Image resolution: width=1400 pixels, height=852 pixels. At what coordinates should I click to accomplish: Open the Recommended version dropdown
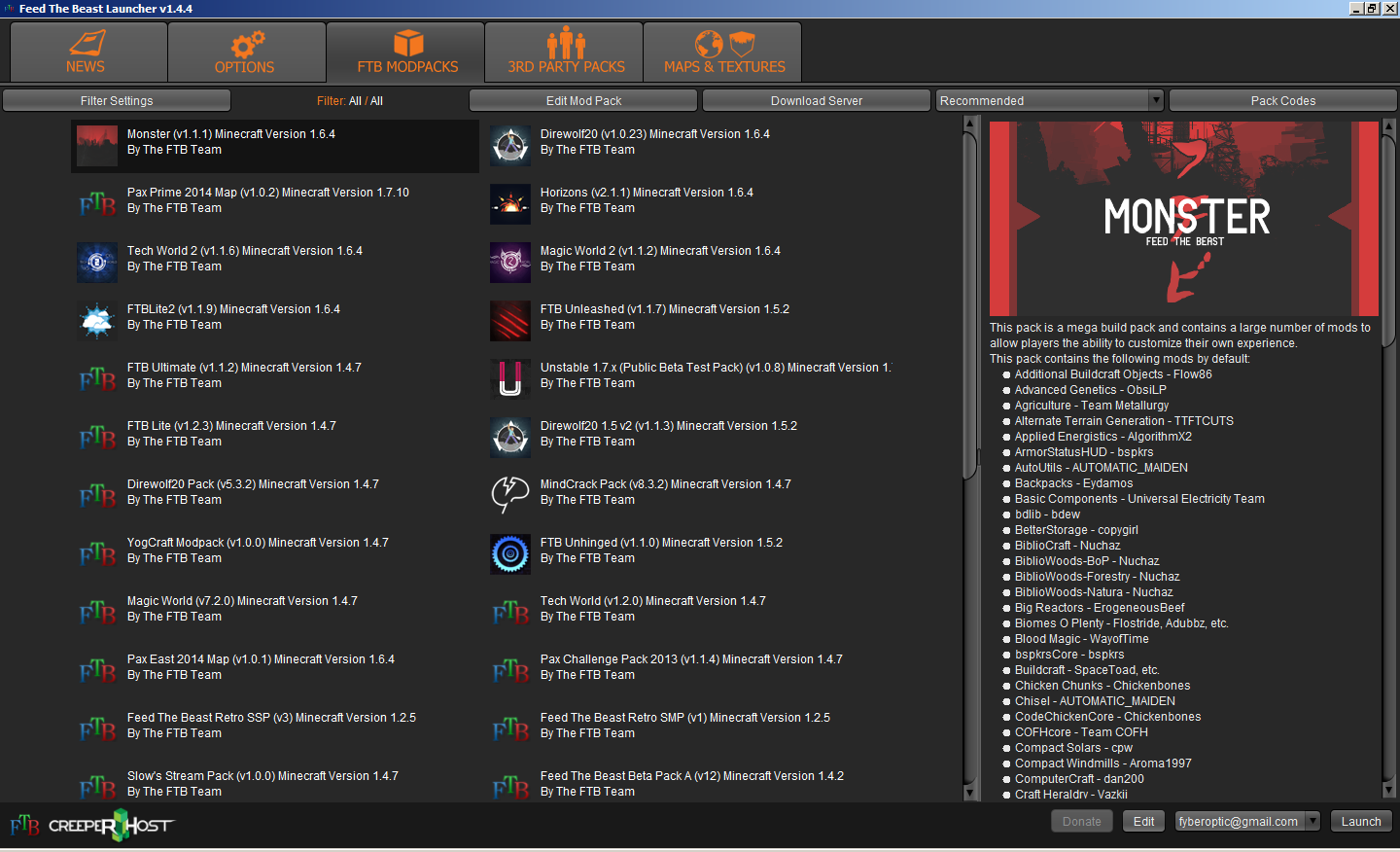coord(1050,100)
